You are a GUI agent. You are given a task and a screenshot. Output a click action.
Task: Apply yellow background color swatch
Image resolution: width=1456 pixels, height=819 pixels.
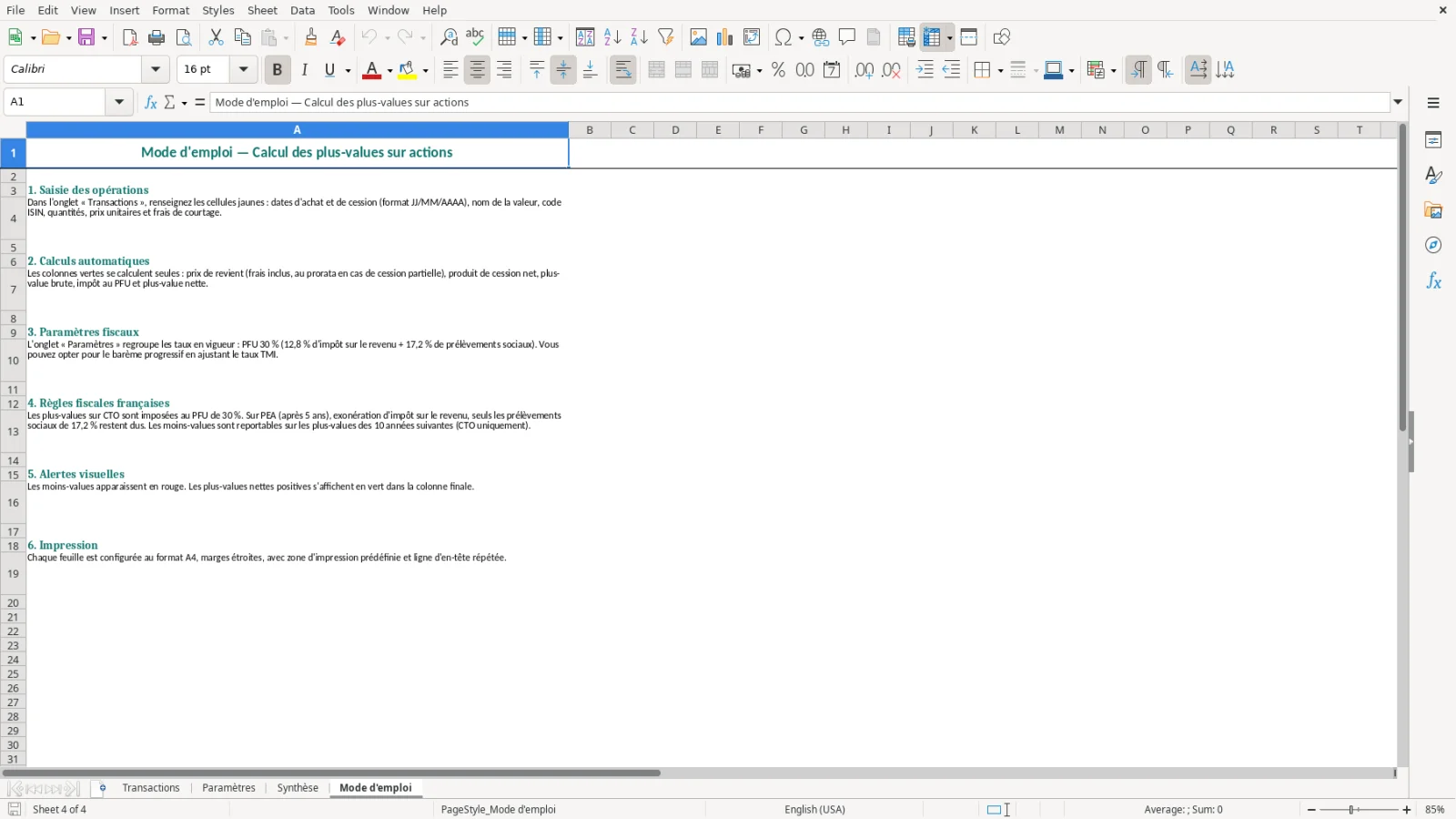click(407, 70)
